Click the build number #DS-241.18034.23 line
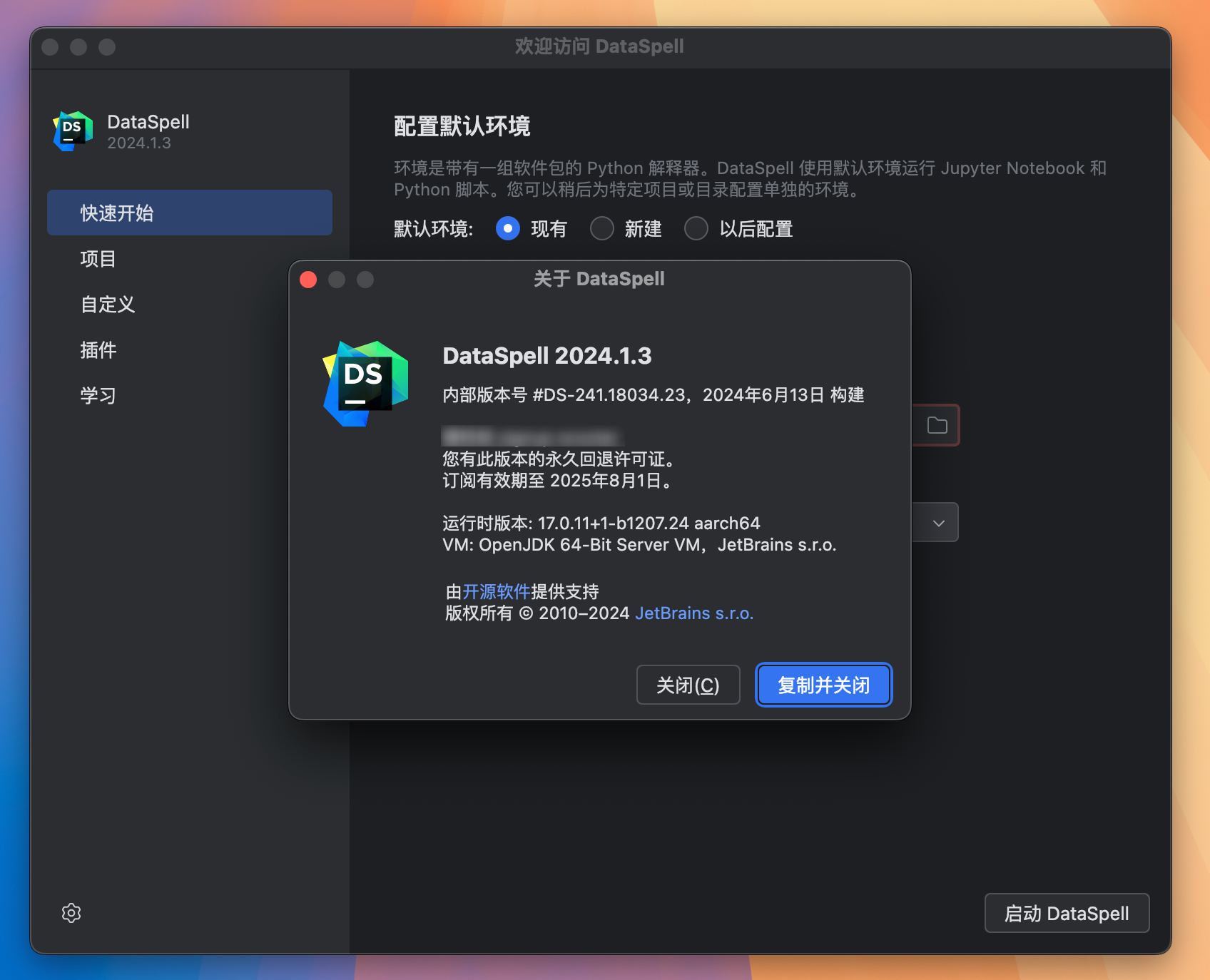 pyautogui.click(x=654, y=395)
